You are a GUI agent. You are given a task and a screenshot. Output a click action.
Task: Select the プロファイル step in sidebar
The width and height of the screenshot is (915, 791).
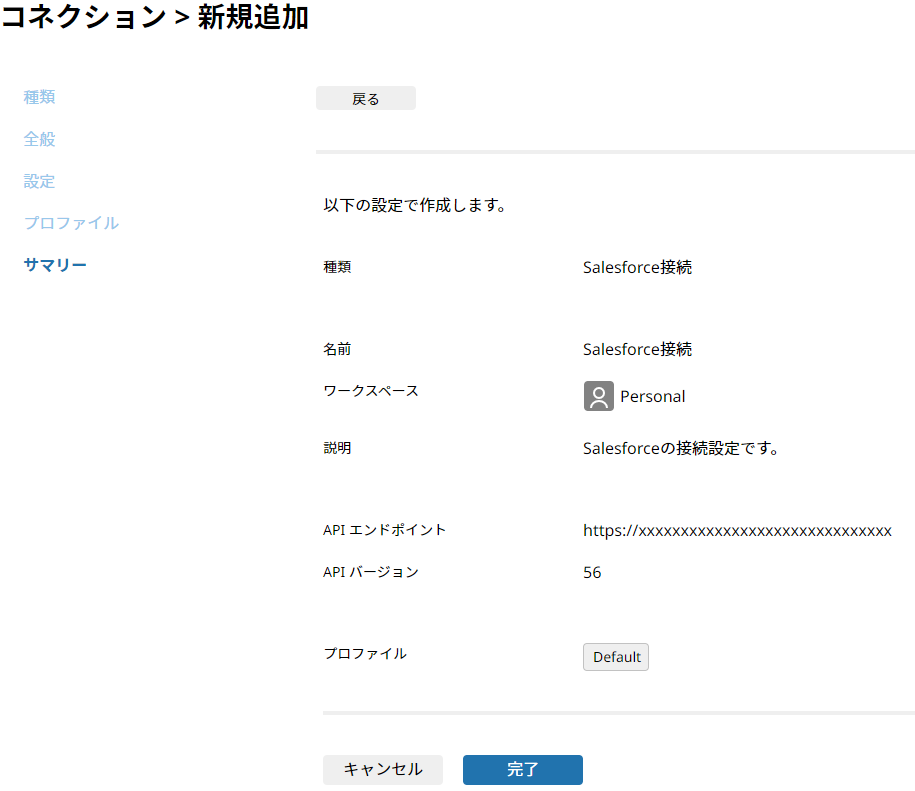point(71,223)
